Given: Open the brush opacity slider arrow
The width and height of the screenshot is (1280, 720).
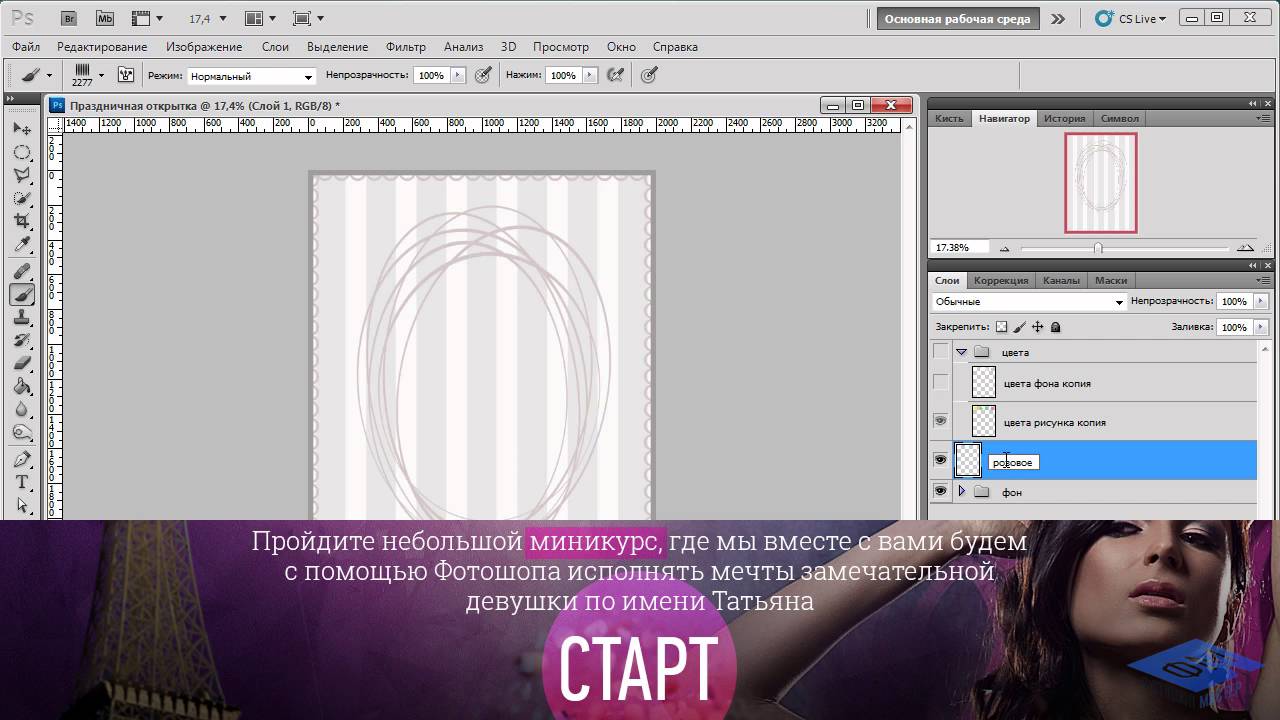Looking at the screenshot, I should pyautogui.click(x=458, y=75).
